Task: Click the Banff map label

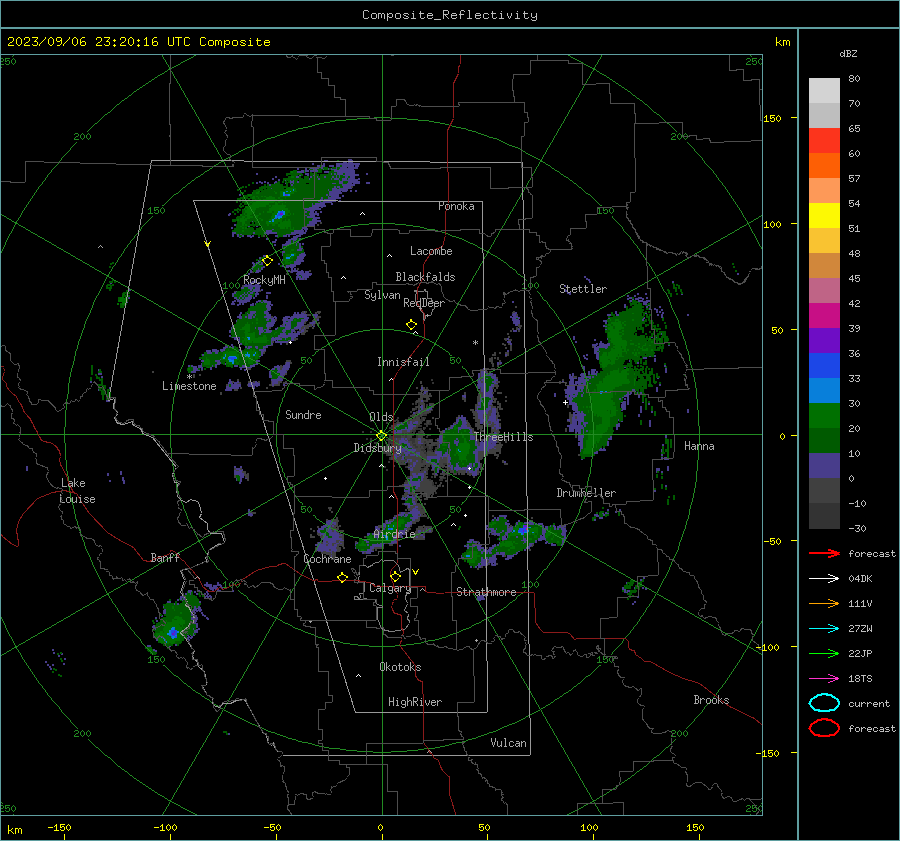Action: click(165, 558)
